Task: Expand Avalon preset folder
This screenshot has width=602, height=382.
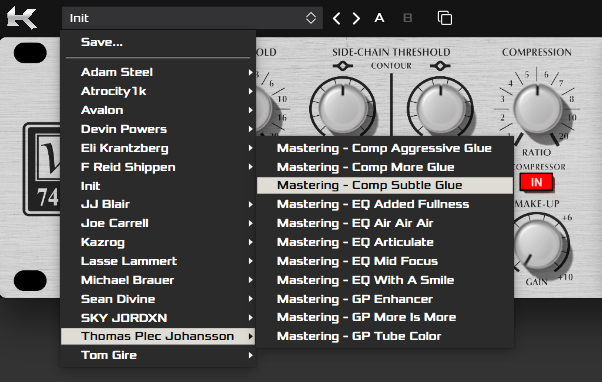Action: (158, 110)
